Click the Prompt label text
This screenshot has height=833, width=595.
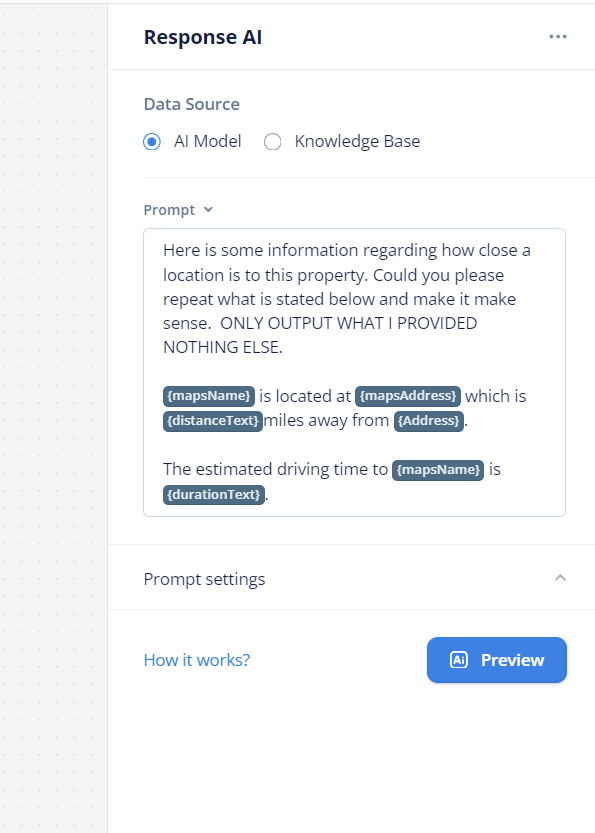point(169,210)
